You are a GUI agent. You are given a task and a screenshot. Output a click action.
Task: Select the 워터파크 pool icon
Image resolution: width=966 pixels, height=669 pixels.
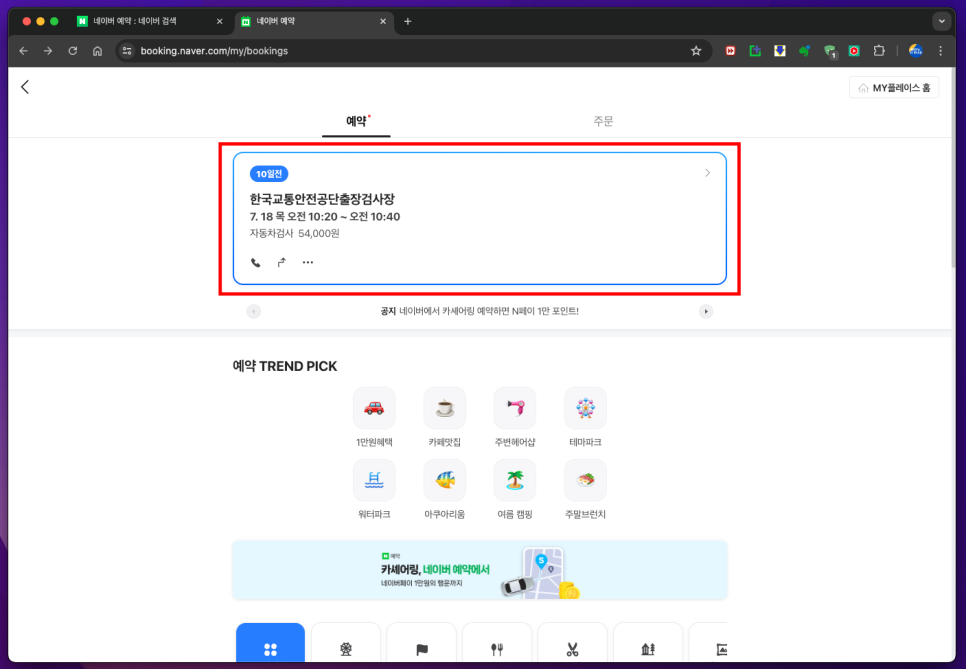coord(374,480)
